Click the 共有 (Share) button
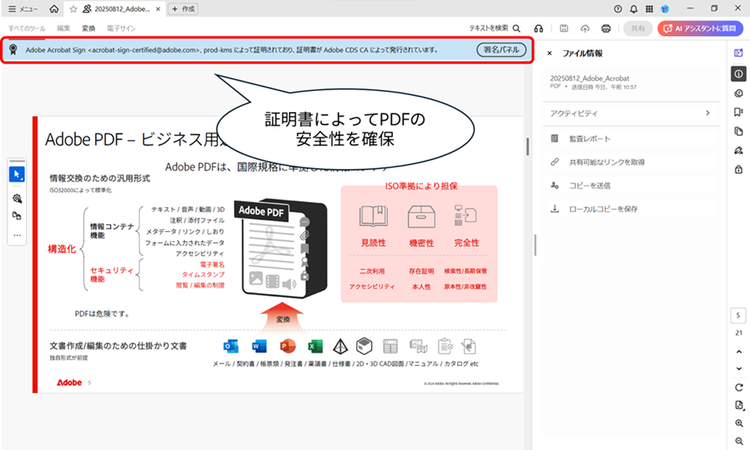The image size is (750, 450). [638, 29]
